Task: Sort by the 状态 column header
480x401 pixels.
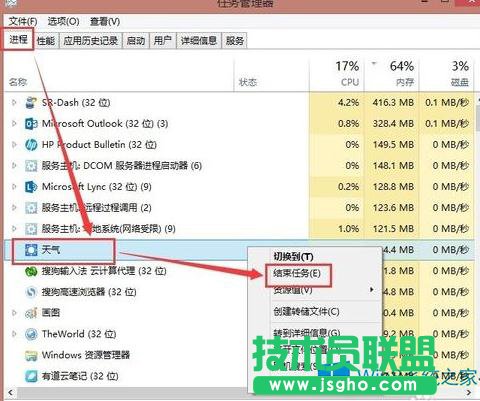Action: point(248,82)
